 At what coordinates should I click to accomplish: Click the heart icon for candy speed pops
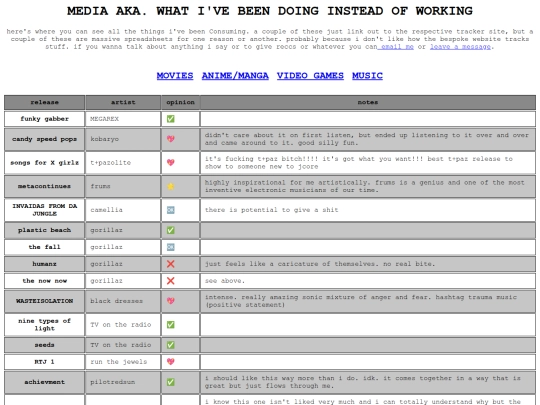point(170,139)
